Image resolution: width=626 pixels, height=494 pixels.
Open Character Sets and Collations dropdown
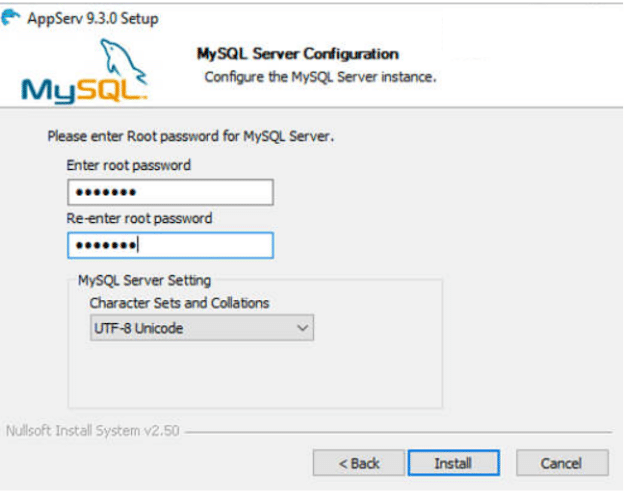tap(202, 328)
